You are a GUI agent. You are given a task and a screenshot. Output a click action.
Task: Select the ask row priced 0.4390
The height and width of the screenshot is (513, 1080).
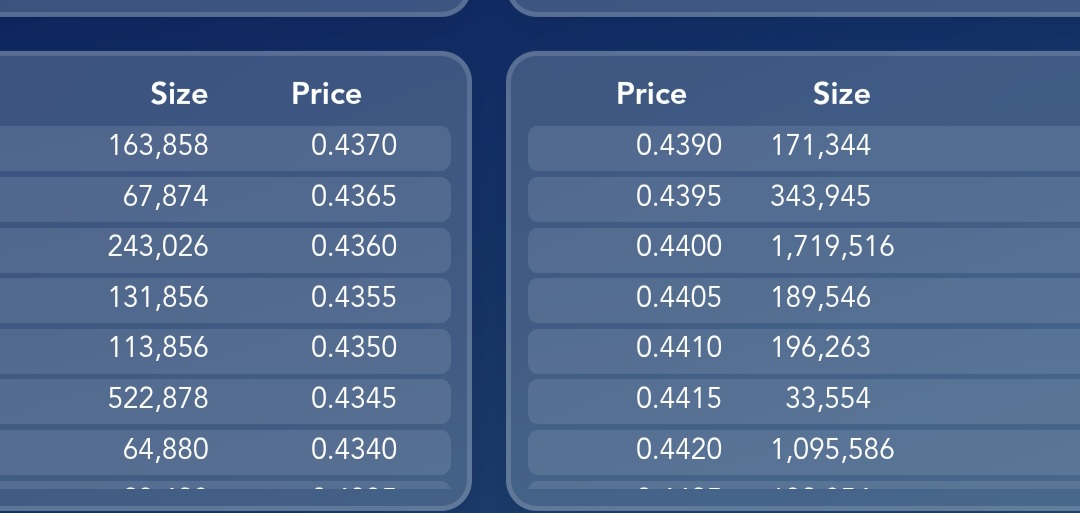[804, 148]
